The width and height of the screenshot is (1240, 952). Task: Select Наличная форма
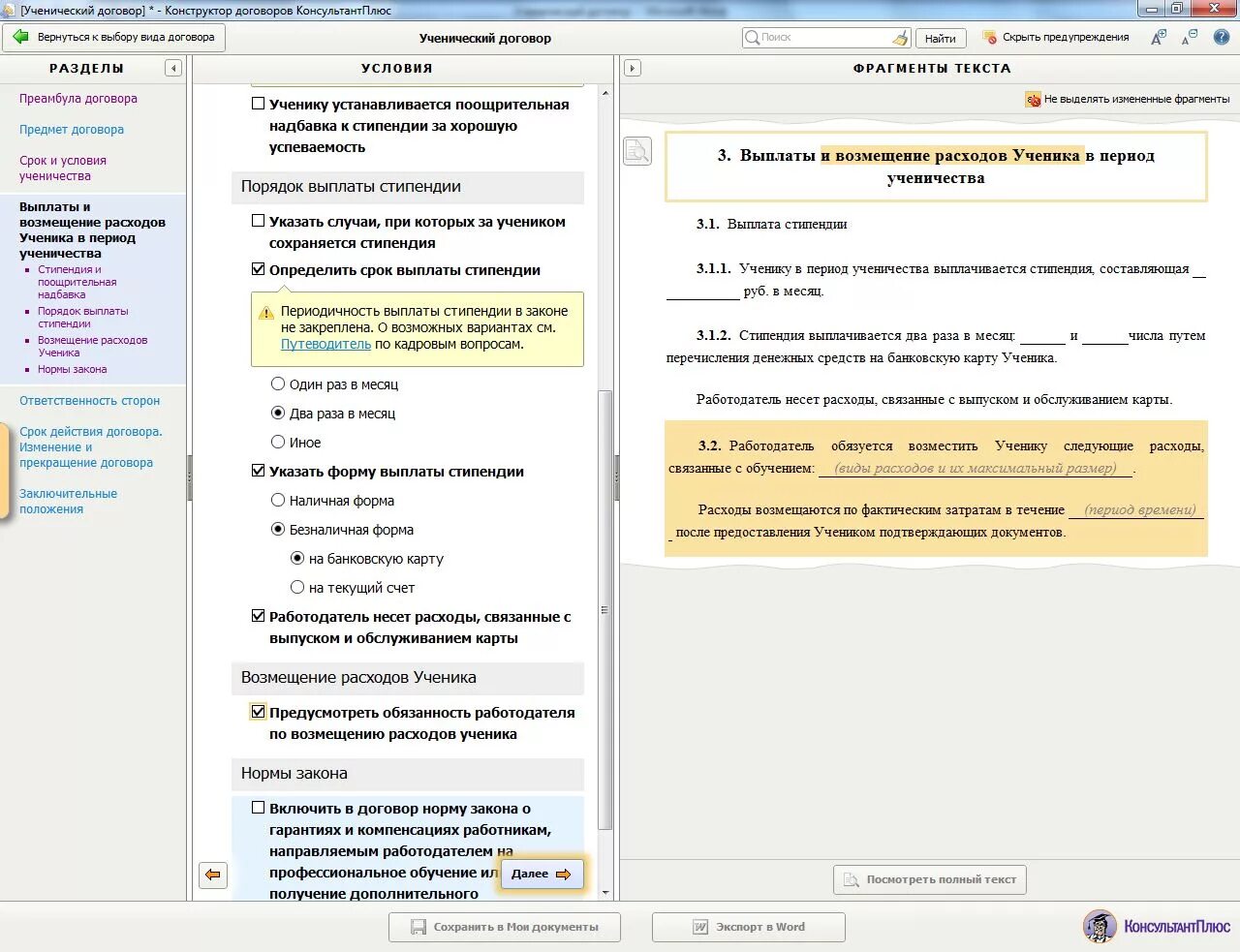click(x=278, y=500)
